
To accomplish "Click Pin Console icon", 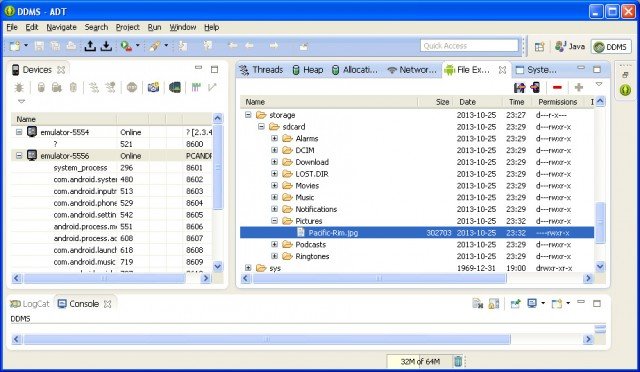I will (516, 303).
